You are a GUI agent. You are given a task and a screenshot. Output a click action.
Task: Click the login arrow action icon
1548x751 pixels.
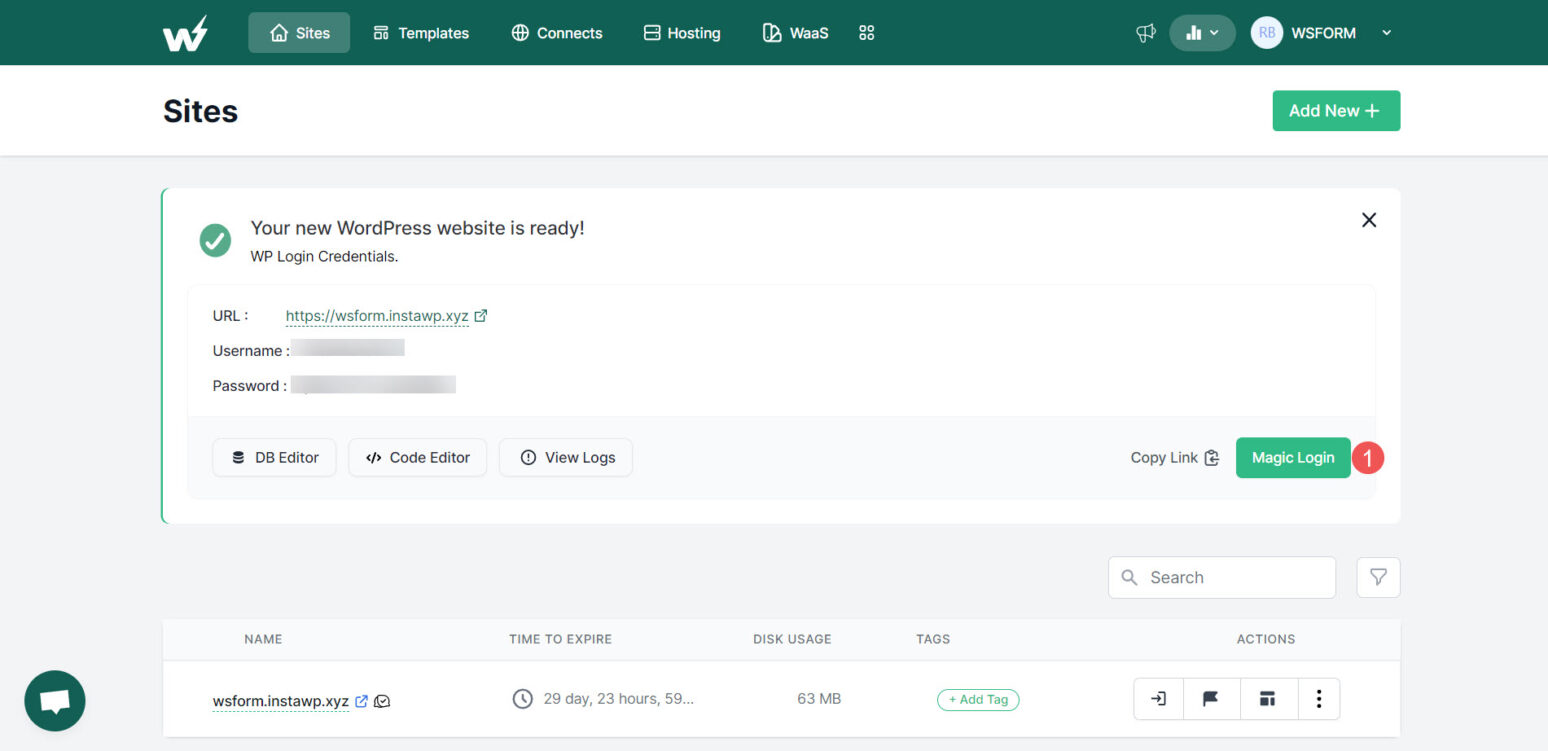[x=1158, y=699]
